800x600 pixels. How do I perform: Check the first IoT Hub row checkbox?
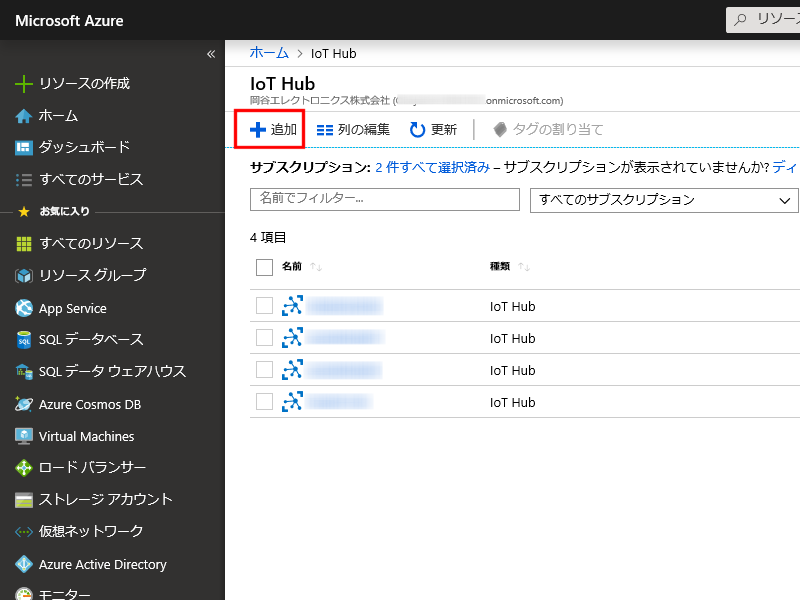pyautogui.click(x=264, y=306)
